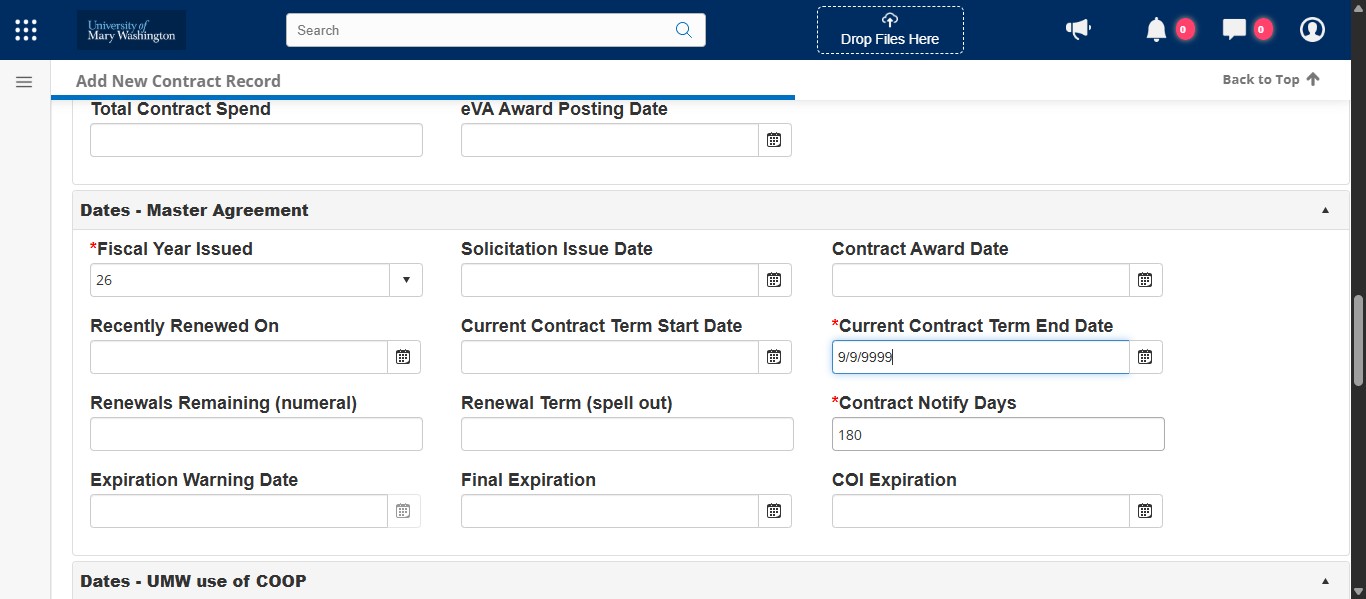
Task: Open the user profile avatar icon
Action: (1312, 30)
